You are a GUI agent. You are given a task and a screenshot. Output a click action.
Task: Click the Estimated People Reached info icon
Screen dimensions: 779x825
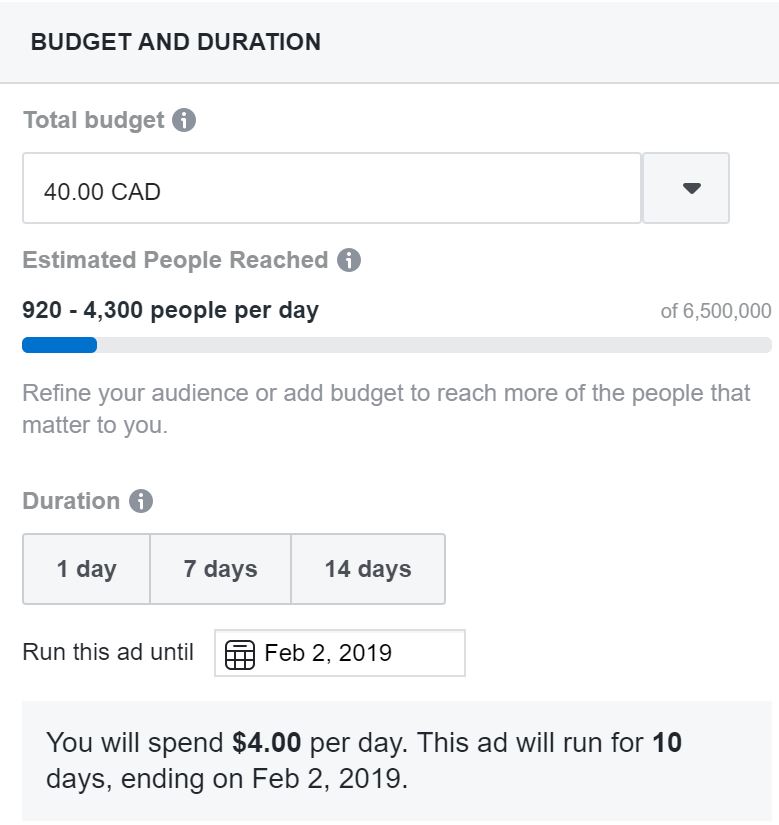[x=349, y=261]
